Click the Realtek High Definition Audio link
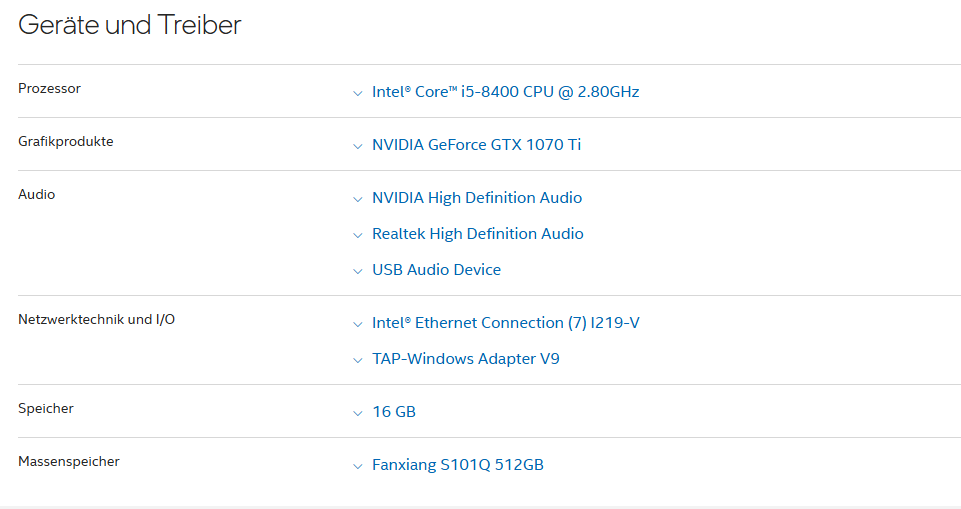 point(477,234)
